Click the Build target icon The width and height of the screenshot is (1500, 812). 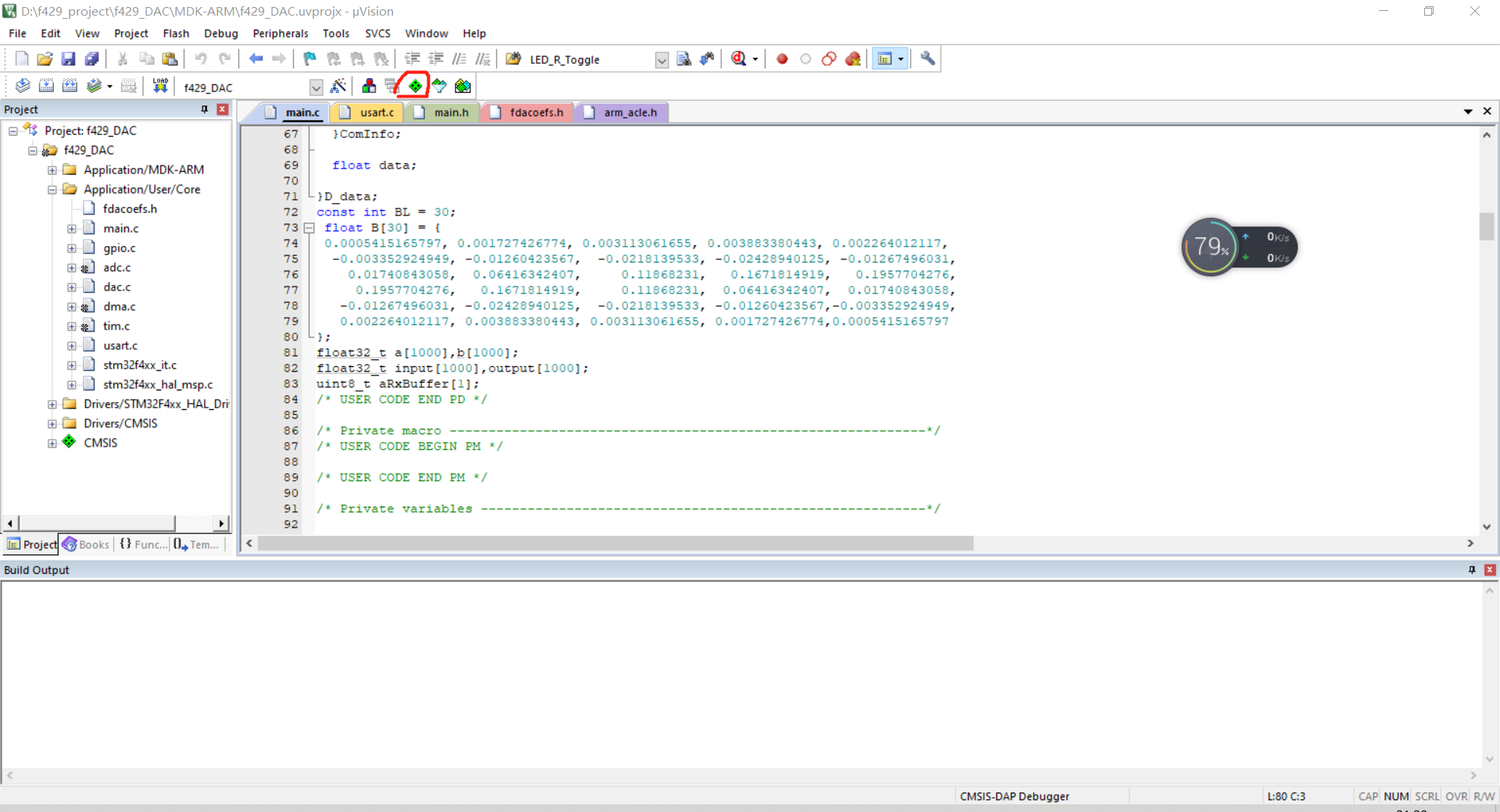(46, 86)
